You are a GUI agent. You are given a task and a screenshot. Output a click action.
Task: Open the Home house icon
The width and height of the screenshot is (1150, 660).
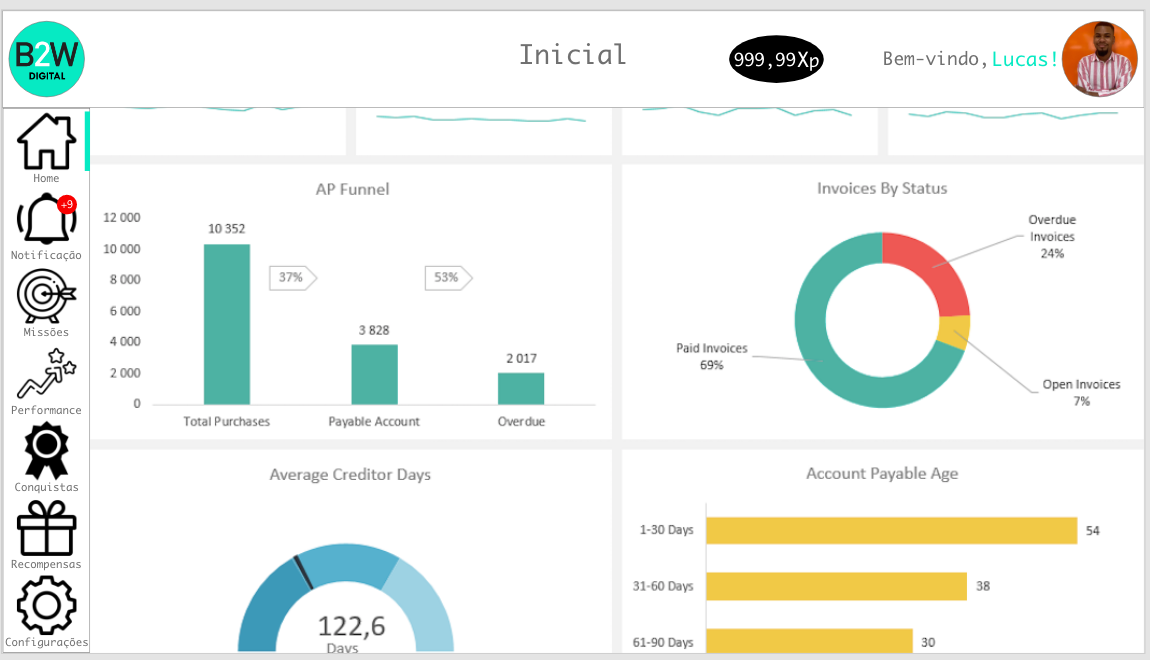(x=46, y=142)
